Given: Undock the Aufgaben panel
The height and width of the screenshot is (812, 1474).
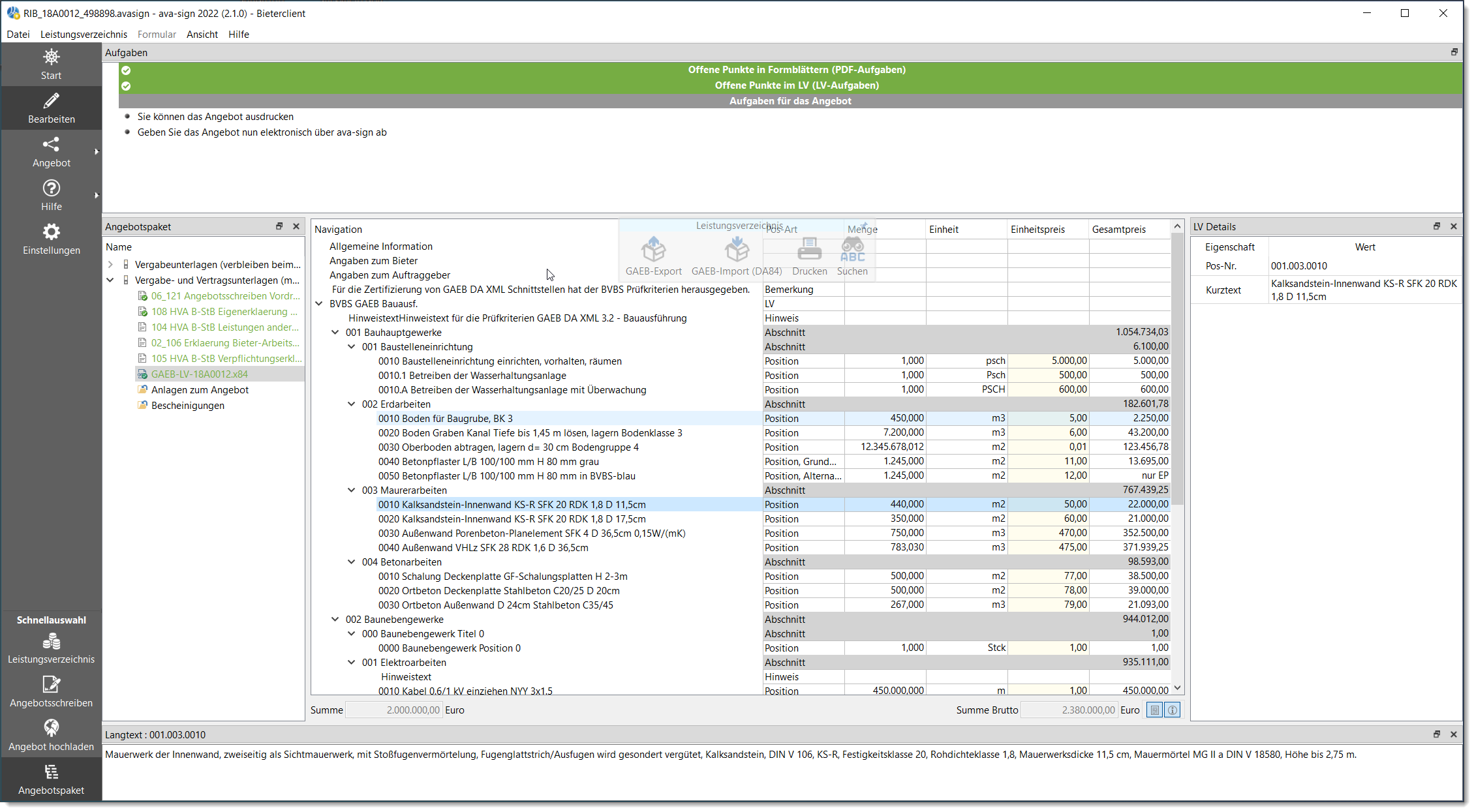Looking at the screenshot, I should point(1454,52).
